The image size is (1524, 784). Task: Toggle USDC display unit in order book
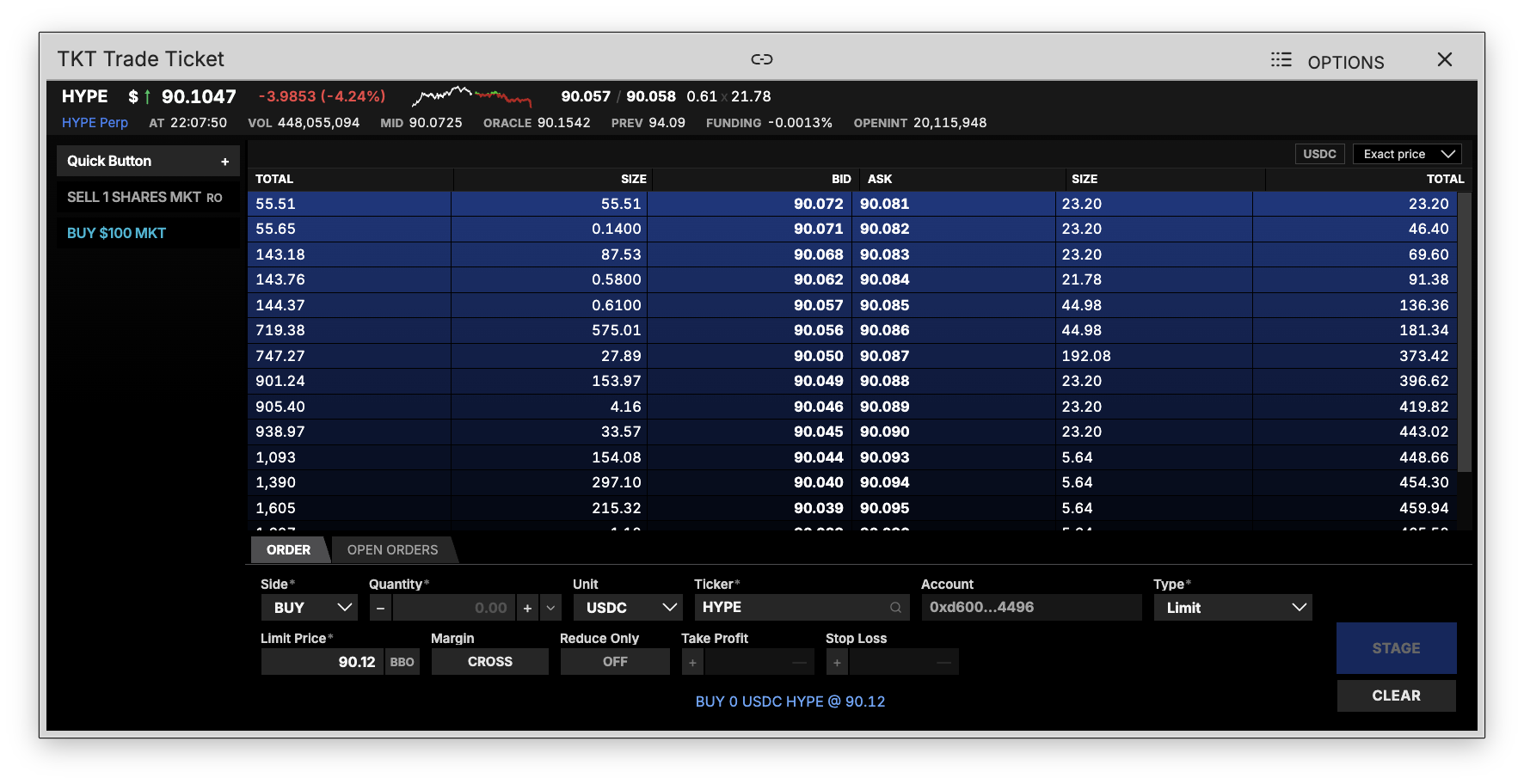click(x=1319, y=154)
